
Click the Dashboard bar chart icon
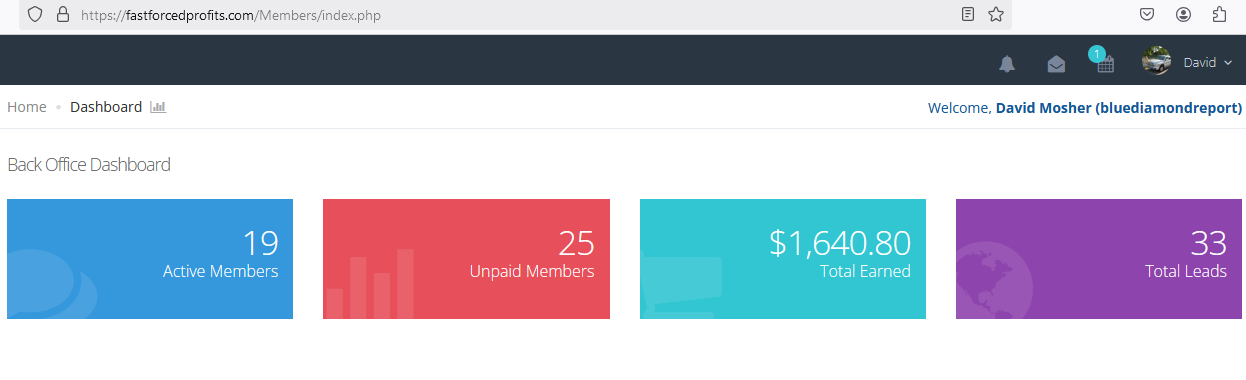(158, 107)
